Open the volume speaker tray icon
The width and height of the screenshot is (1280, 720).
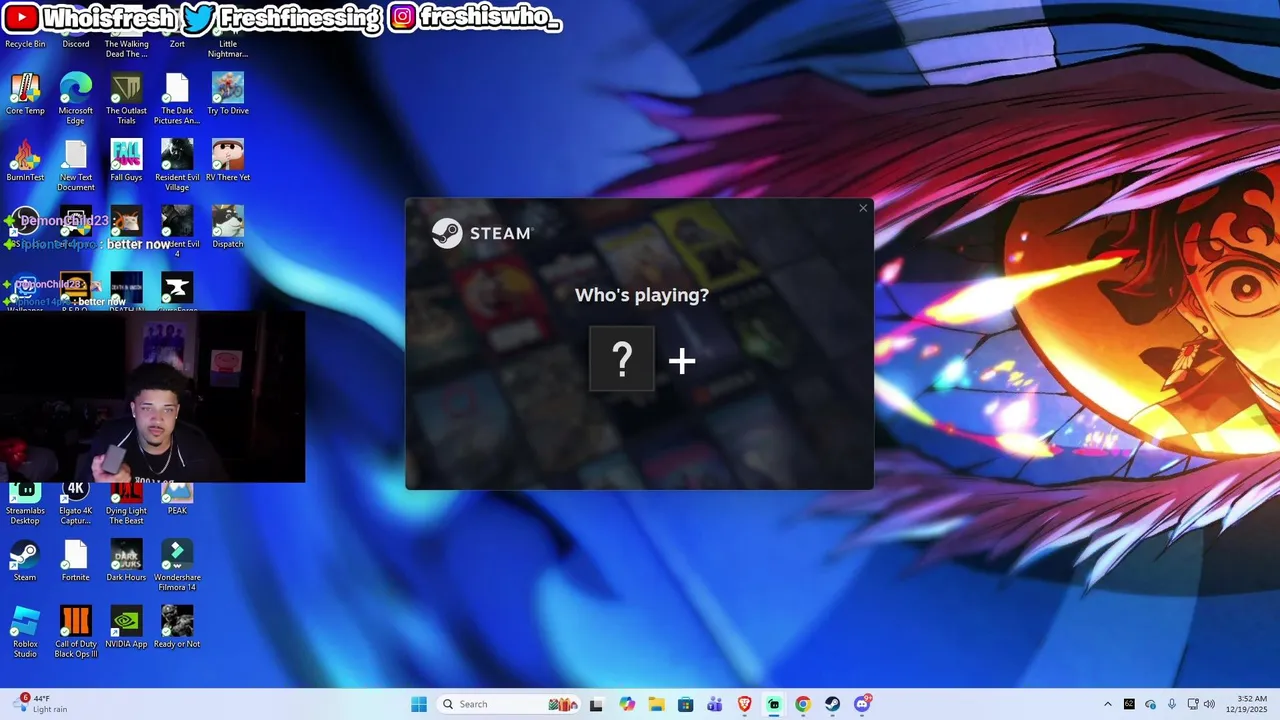(x=1209, y=704)
